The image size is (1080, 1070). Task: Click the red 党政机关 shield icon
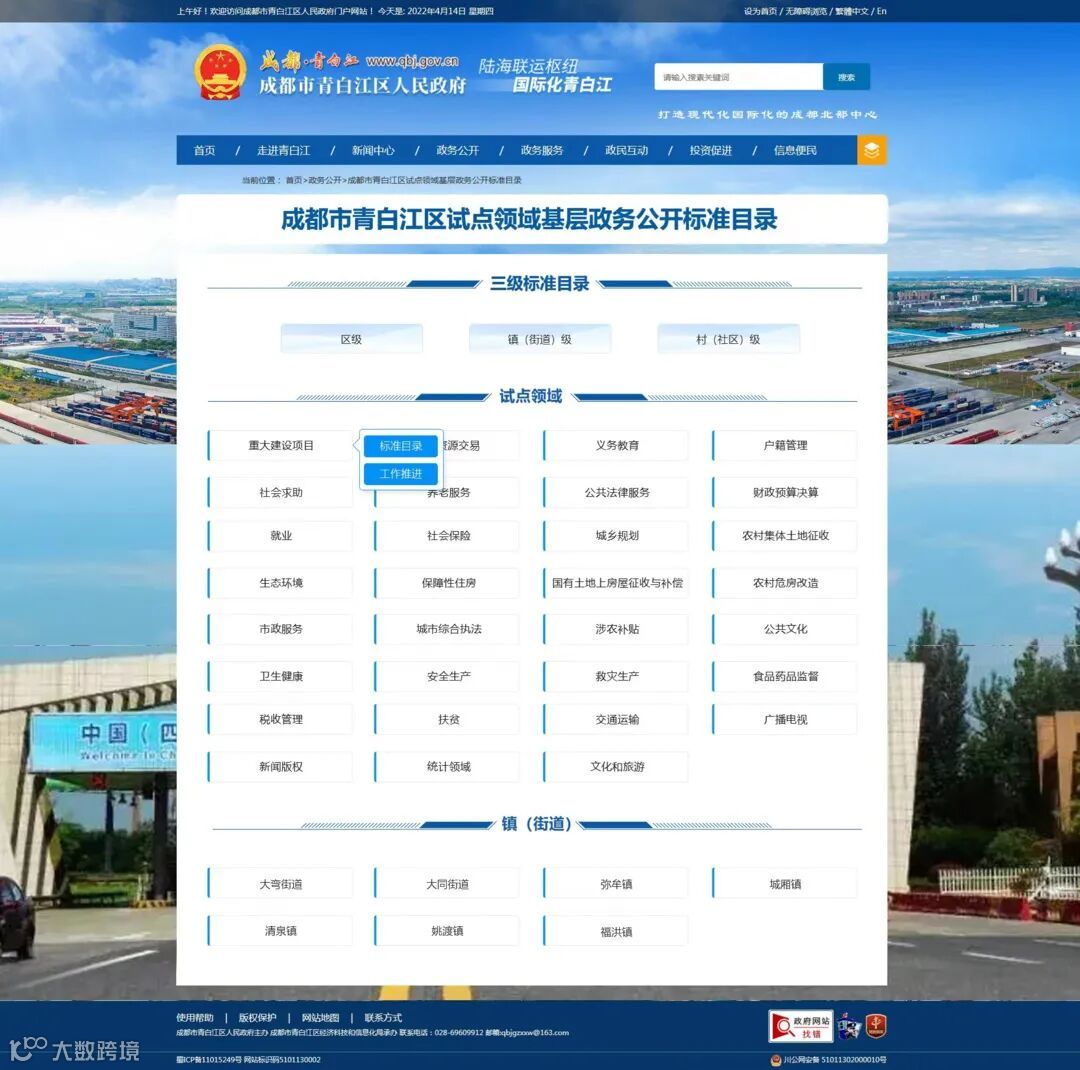coord(875,1026)
